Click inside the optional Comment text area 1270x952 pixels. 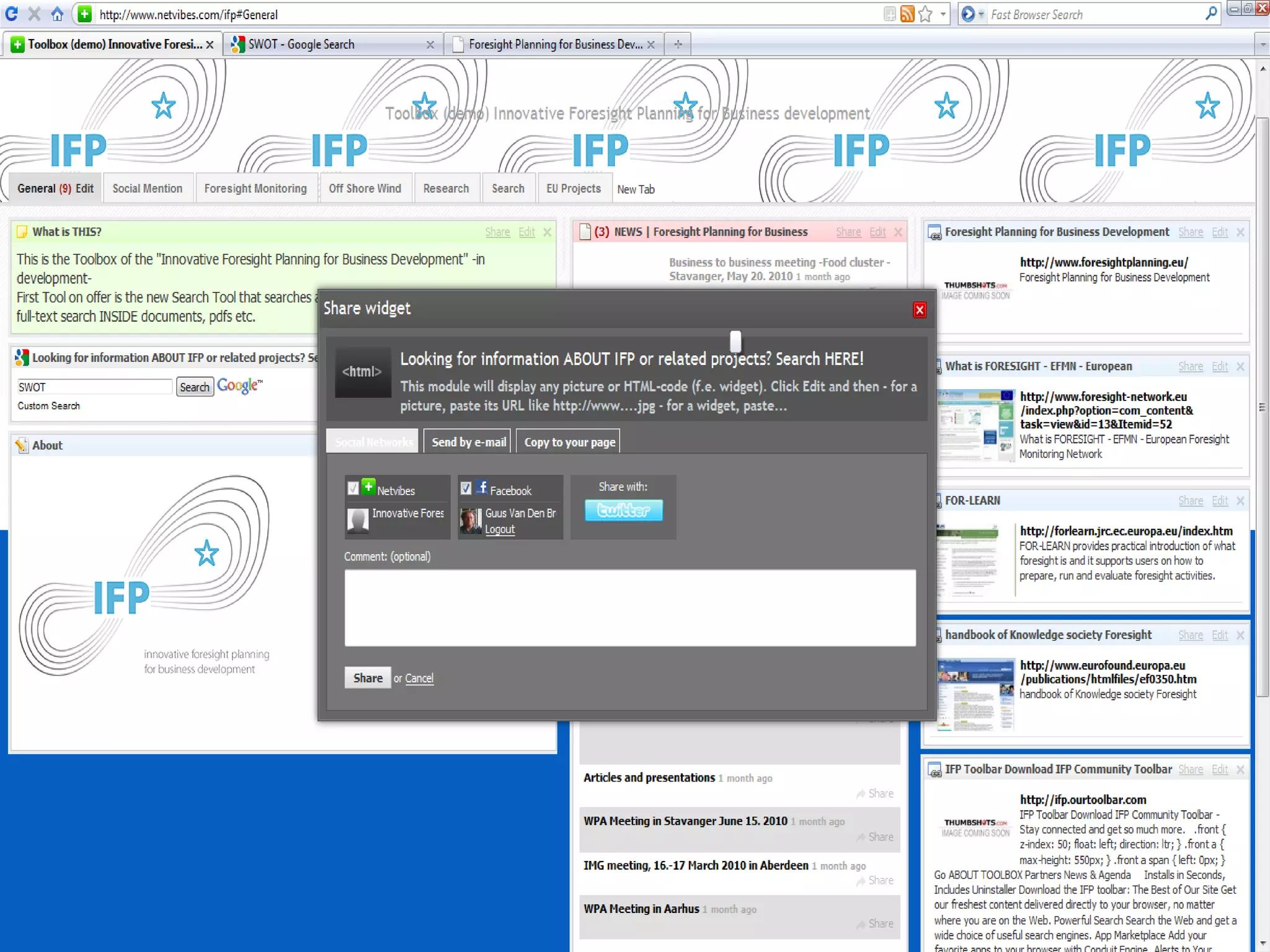(x=630, y=608)
